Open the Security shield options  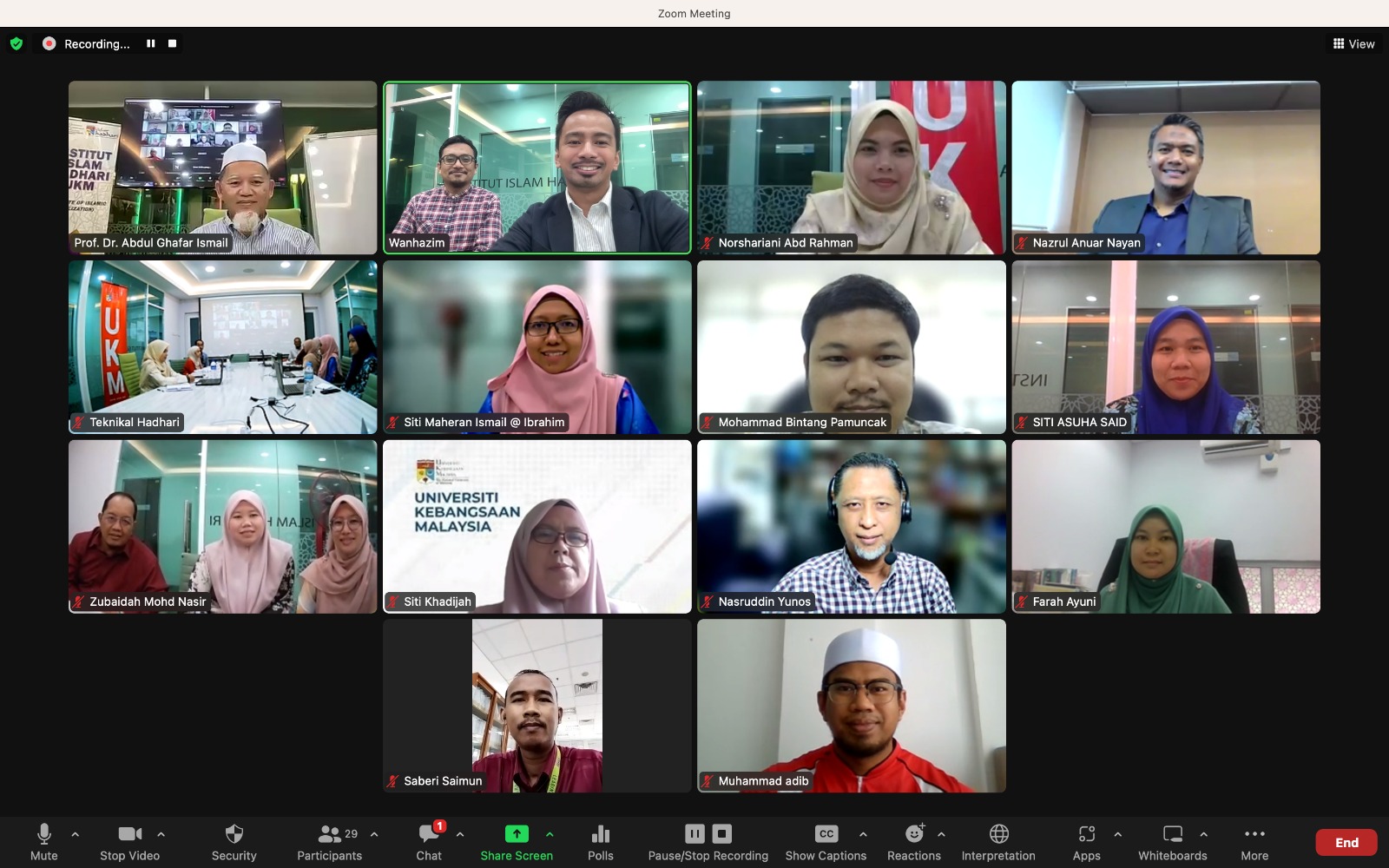tap(234, 842)
